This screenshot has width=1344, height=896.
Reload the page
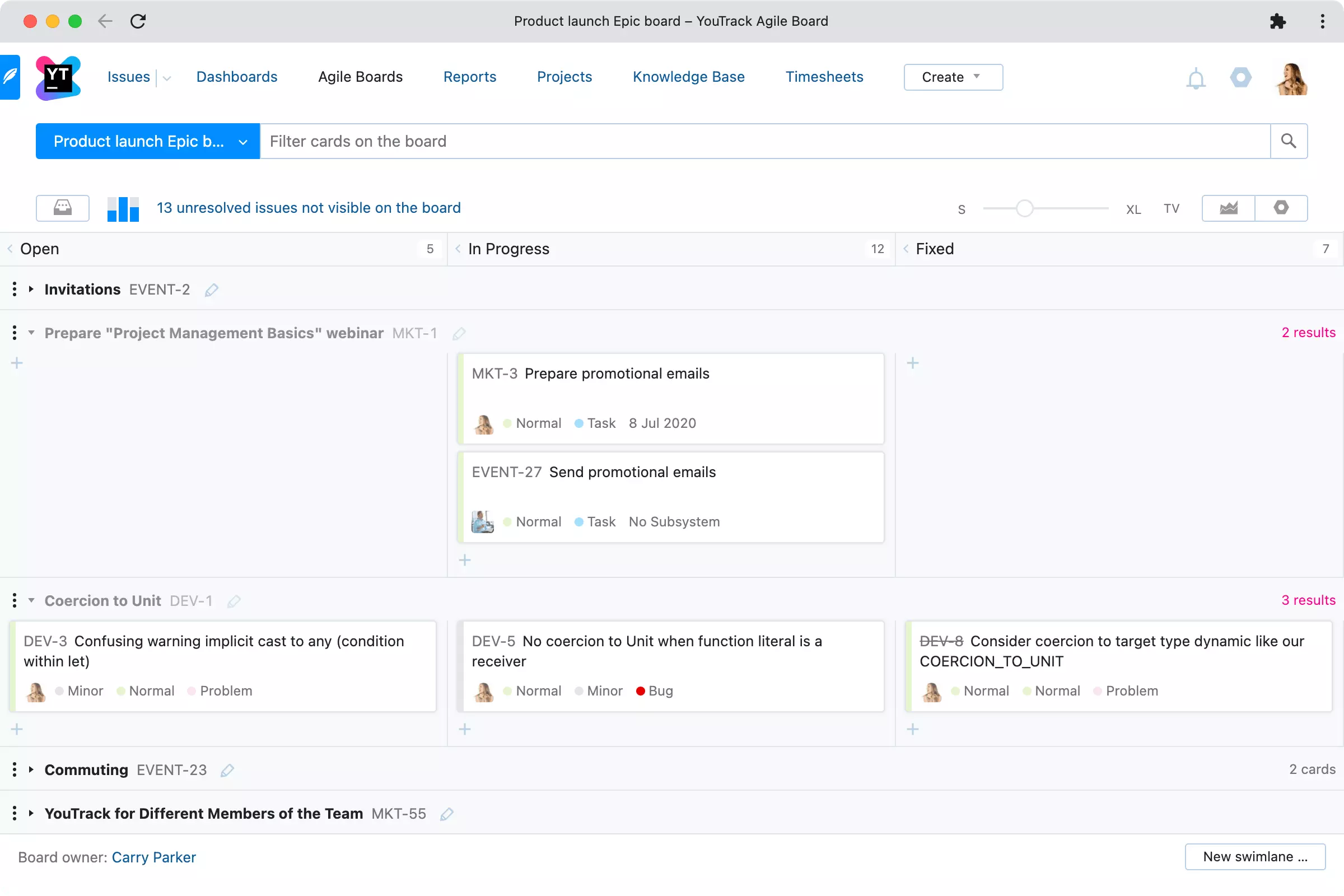138,21
